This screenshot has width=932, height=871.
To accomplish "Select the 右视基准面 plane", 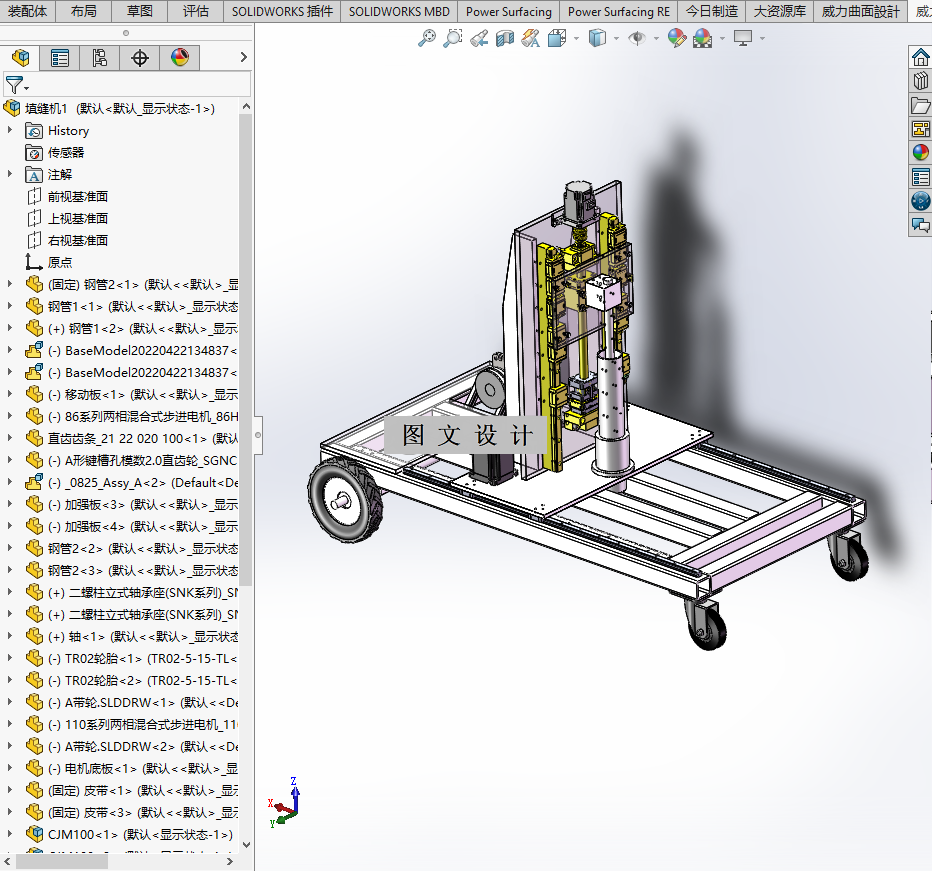I will [x=78, y=240].
